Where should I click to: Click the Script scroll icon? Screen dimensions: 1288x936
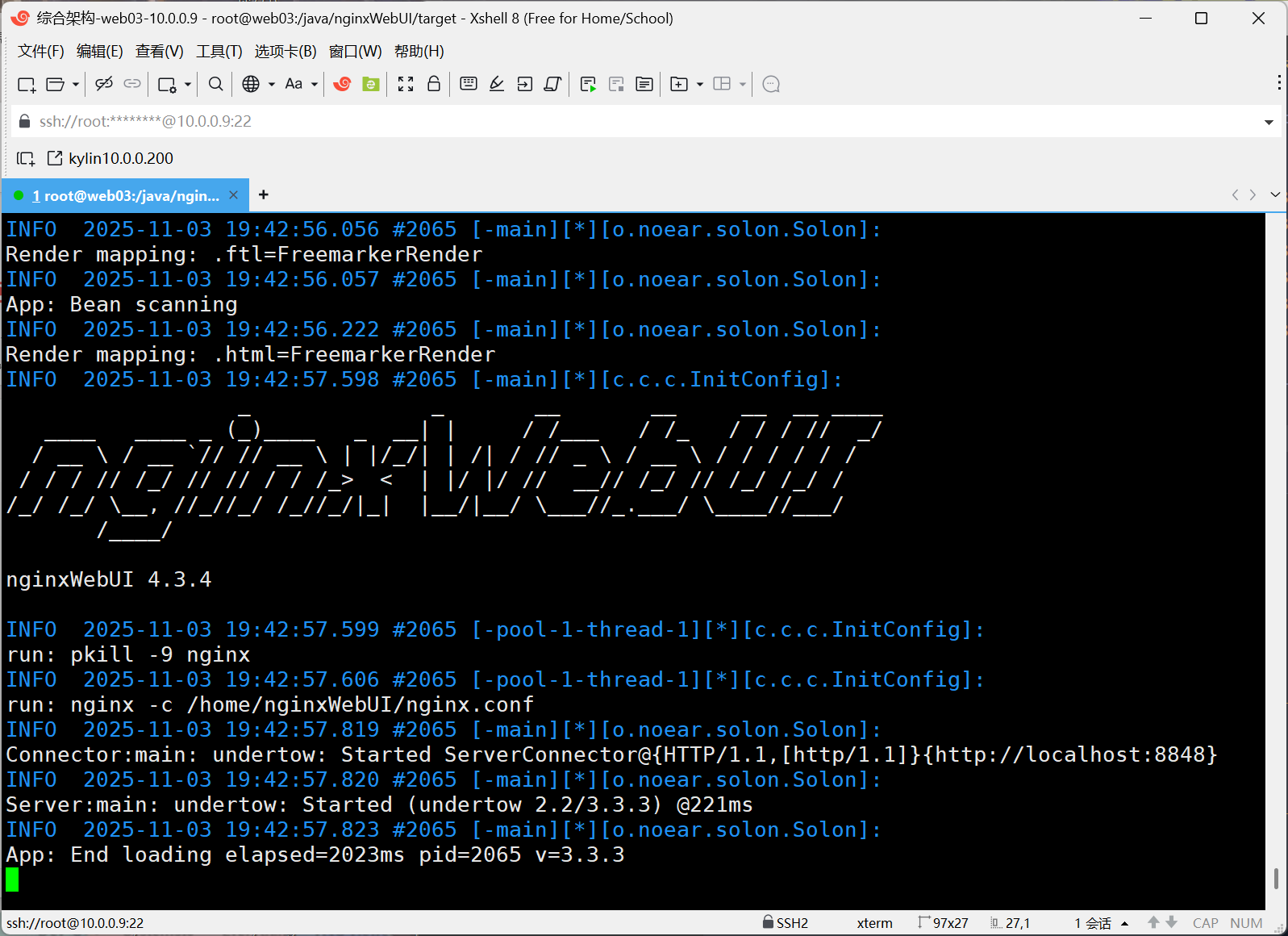(553, 84)
